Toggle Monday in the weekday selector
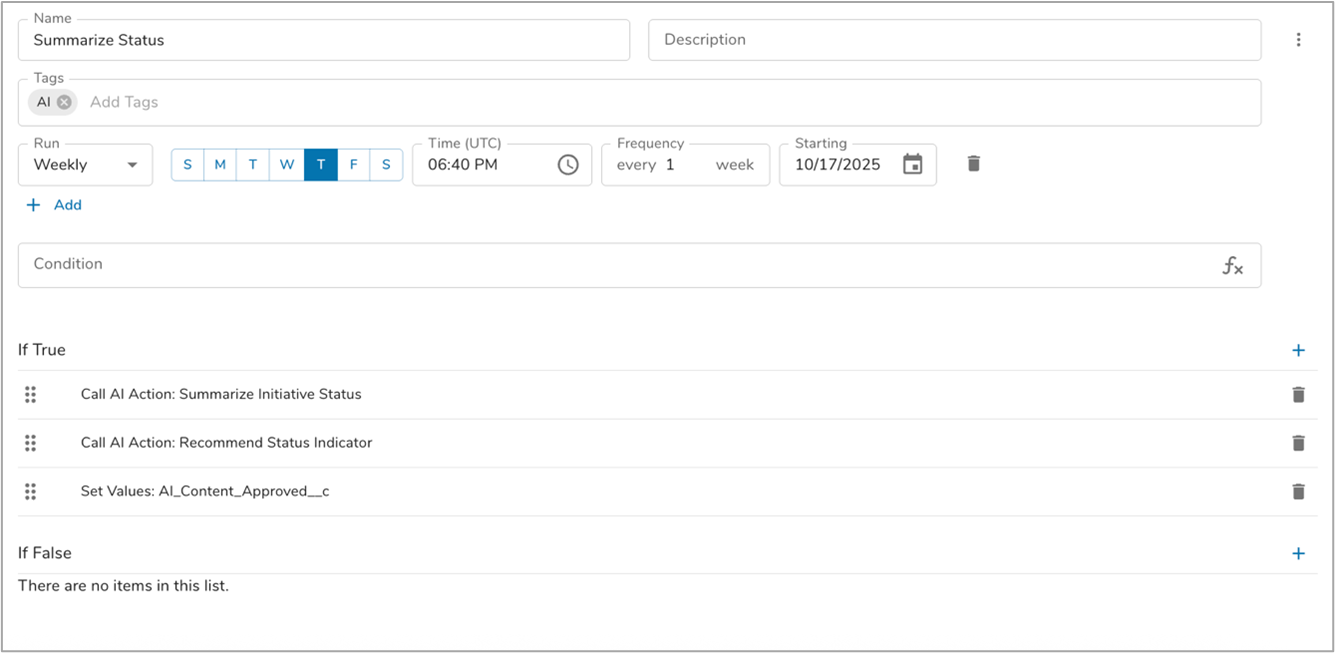 click(x=220, y=165)
